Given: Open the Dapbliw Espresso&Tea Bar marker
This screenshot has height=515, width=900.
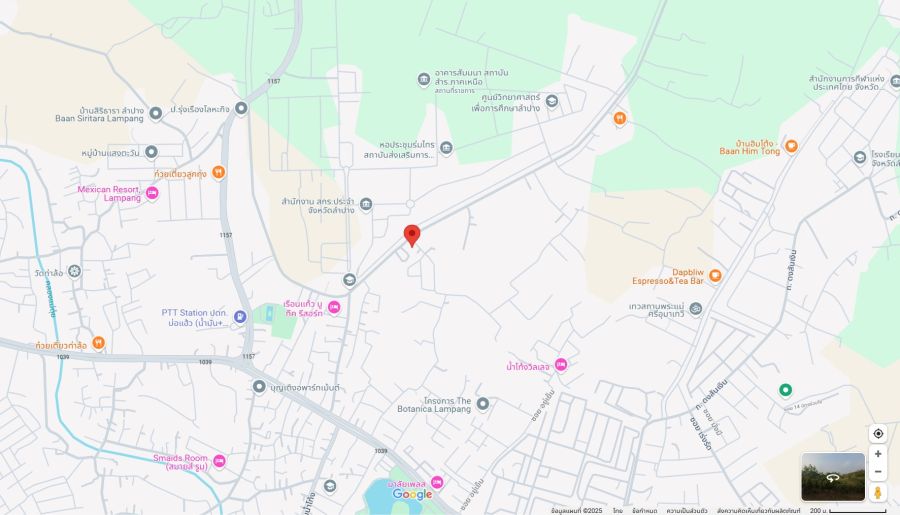Looking at the screenshot, I should 715,276.
